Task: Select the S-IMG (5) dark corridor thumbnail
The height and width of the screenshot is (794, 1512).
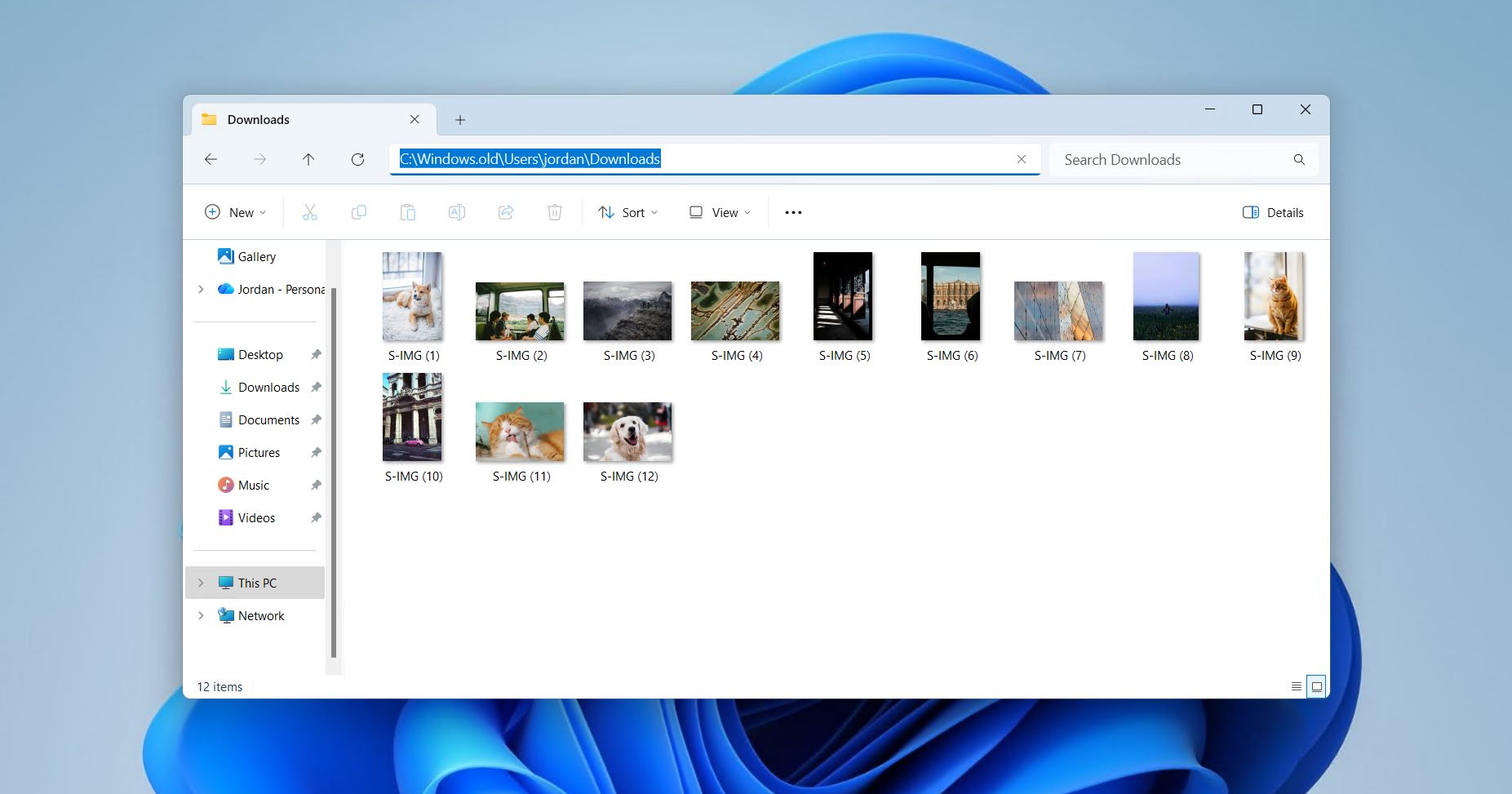Action: coord(844,296)
